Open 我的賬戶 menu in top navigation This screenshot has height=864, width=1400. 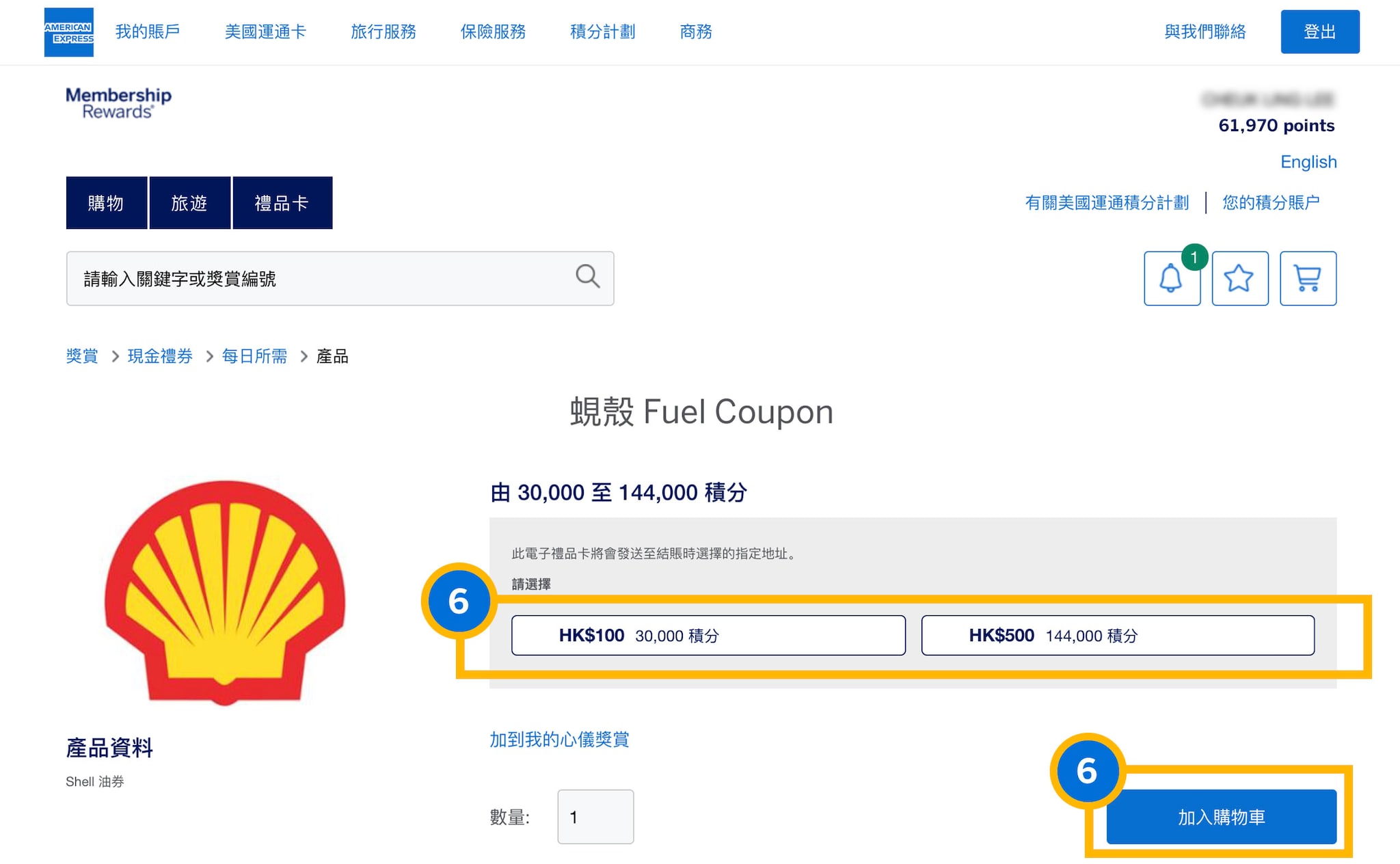click(x=148, y=31)
